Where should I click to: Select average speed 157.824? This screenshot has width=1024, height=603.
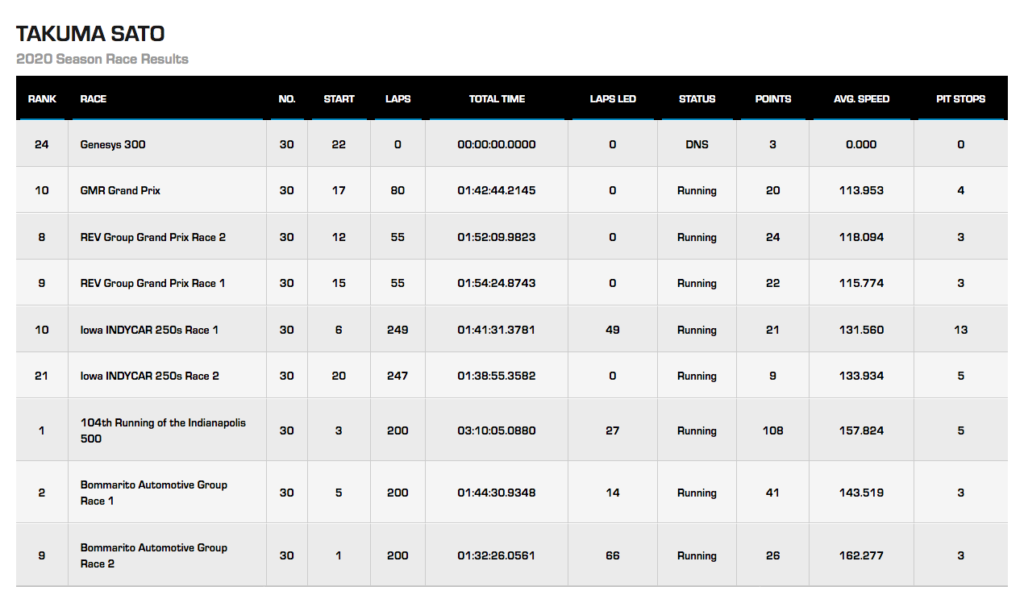pyautogui.click(x=861, y=431)
